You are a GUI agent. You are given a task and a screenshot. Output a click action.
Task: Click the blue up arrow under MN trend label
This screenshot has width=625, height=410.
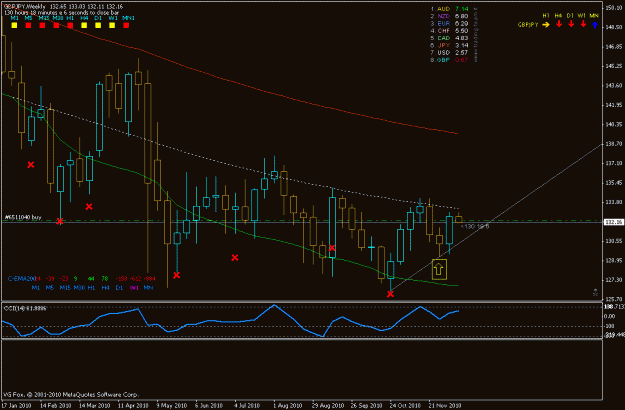tap(595, 25)
